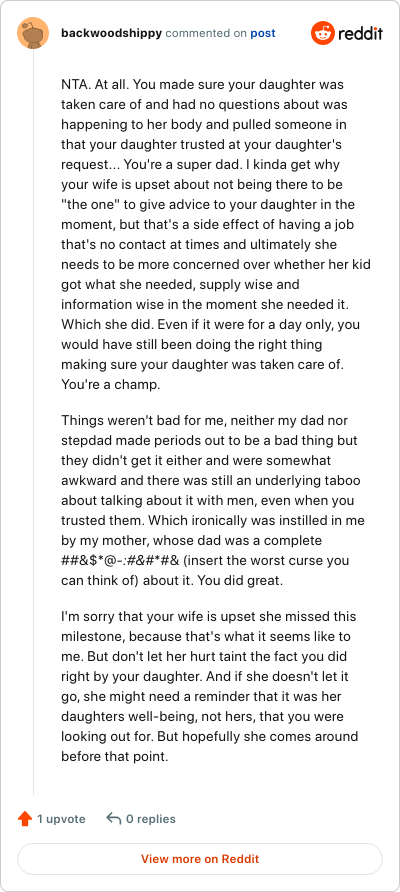Click the backwoodshippy user avatar
The image size is (400, 892).
(x=33, y=33)
